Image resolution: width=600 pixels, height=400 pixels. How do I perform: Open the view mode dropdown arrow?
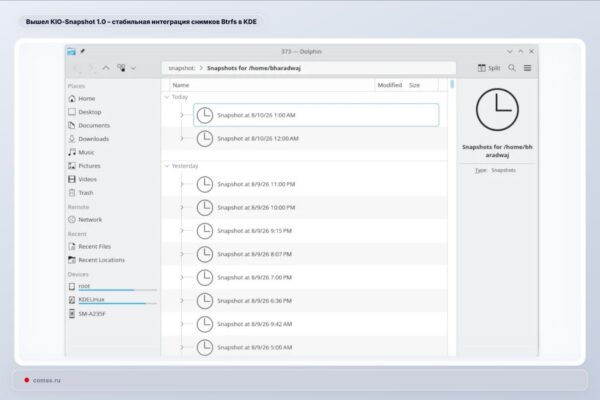[x=133, y=68]
